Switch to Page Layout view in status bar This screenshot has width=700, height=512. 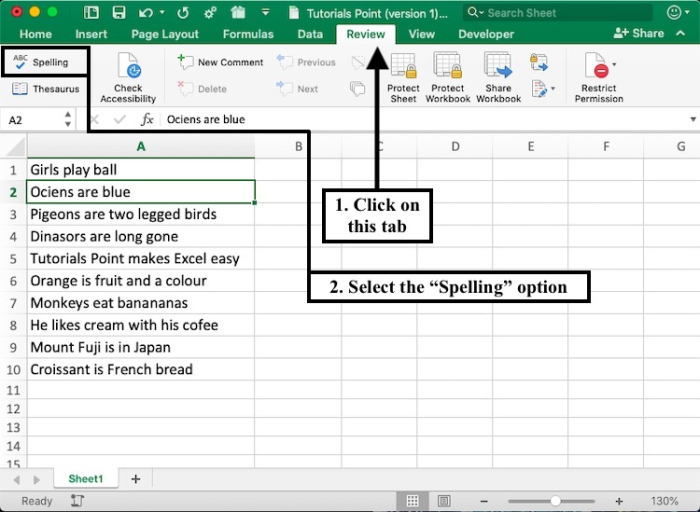(x=444, y=501)
